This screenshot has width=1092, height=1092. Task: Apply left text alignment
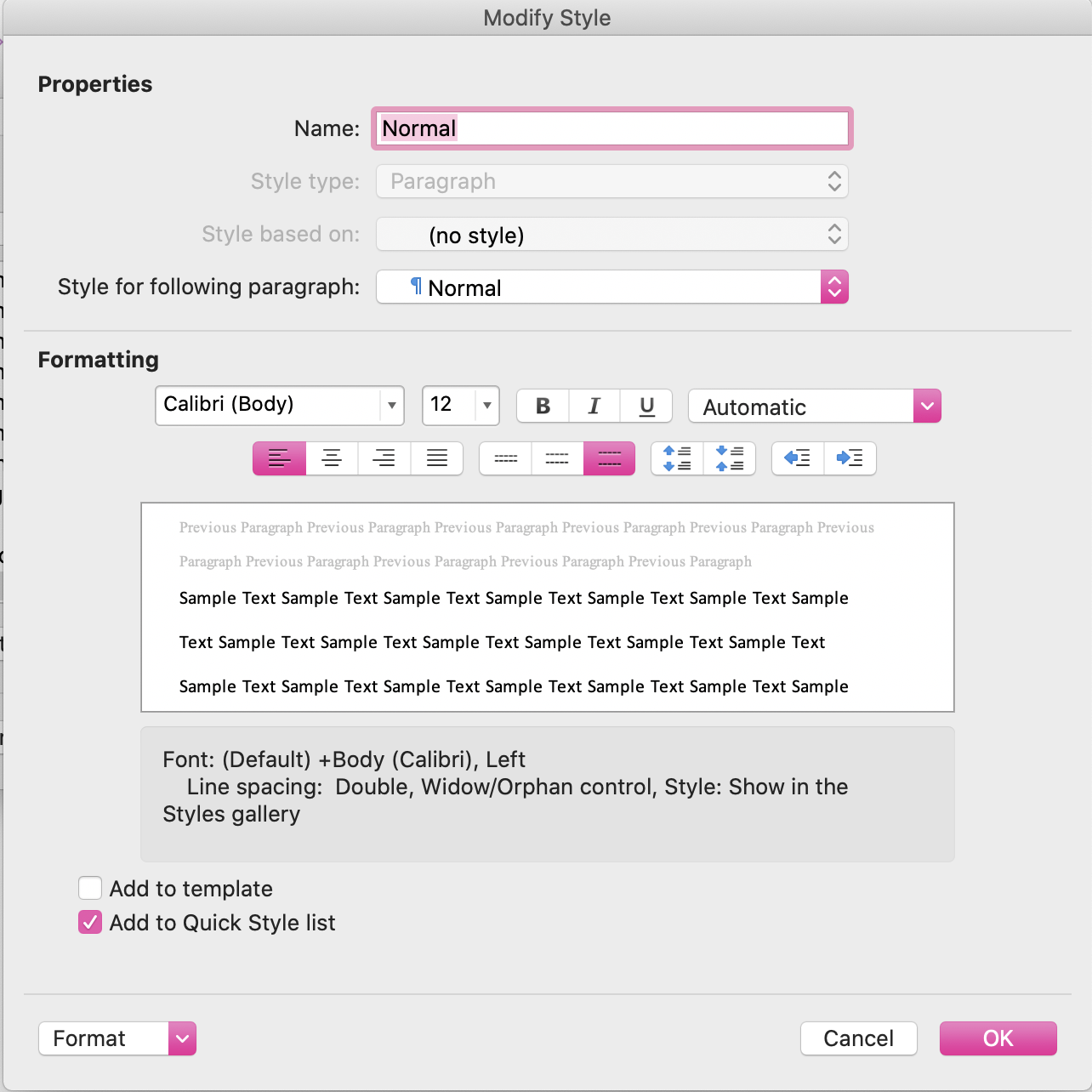point(279,458)
